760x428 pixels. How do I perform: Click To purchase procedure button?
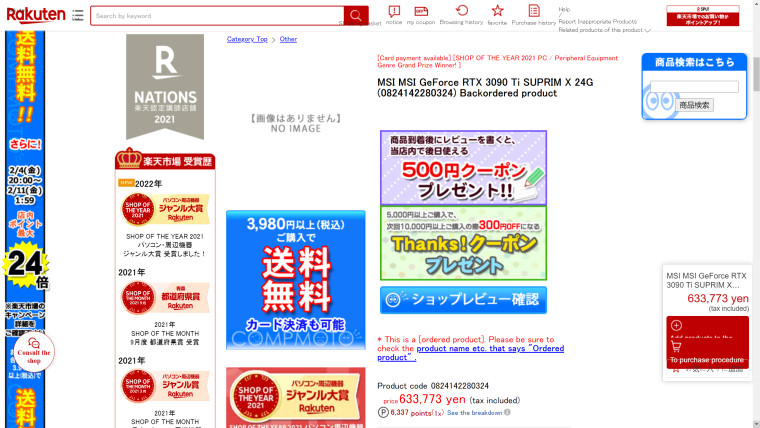point(707,360)
